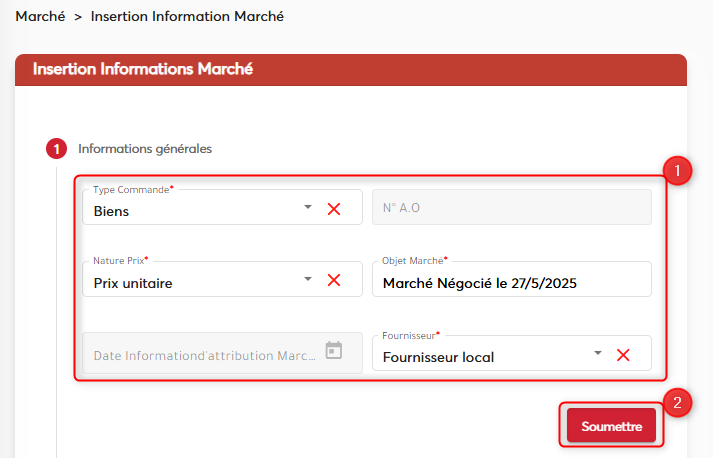Expand the Nature Prix dropdown arrow
The image size is (713, 458).
tap(308, 280)
